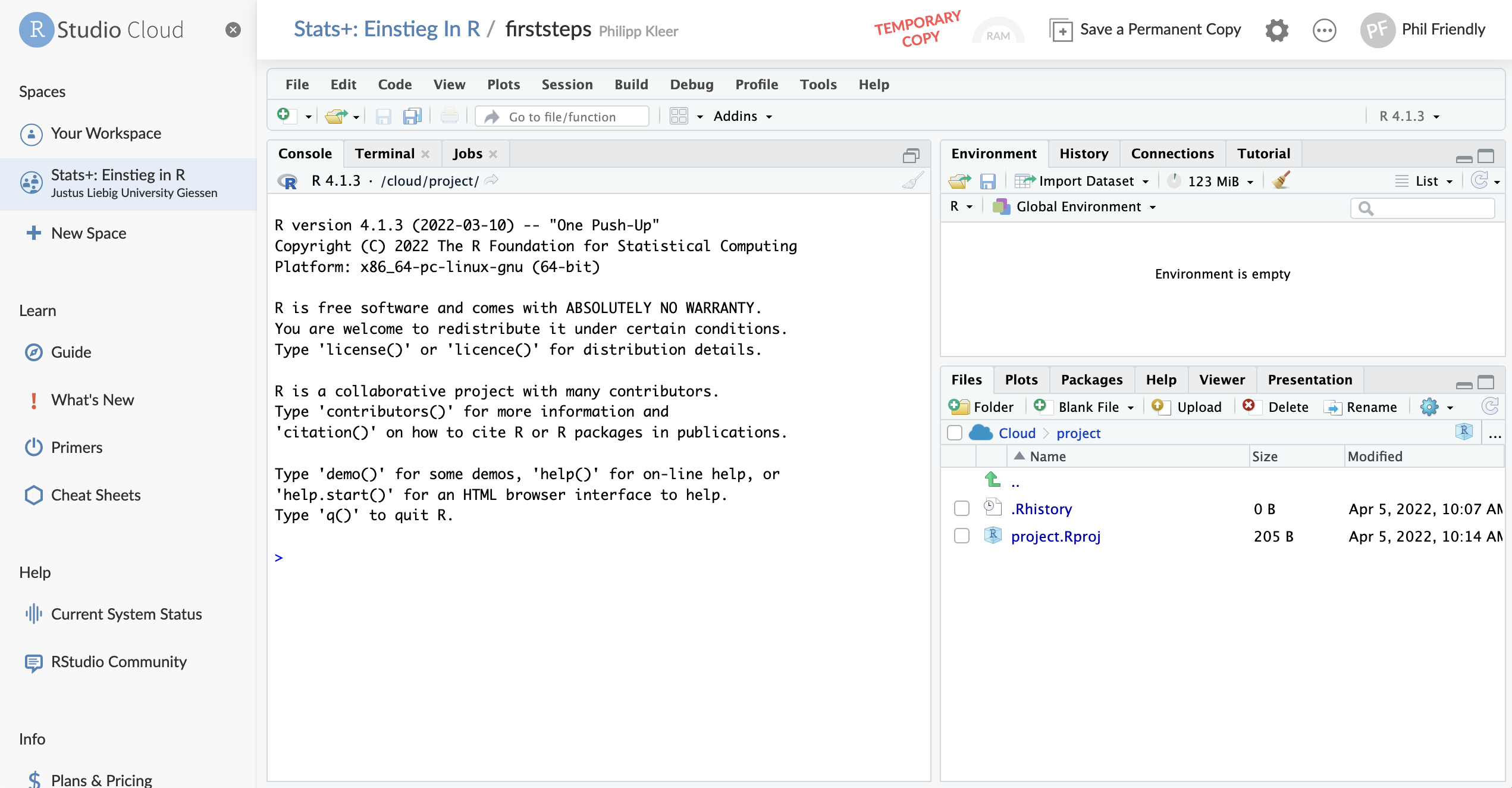The image size is (1512, 788).
Task: Click the R project cube icon in Files
Action: pos(1464,432)
